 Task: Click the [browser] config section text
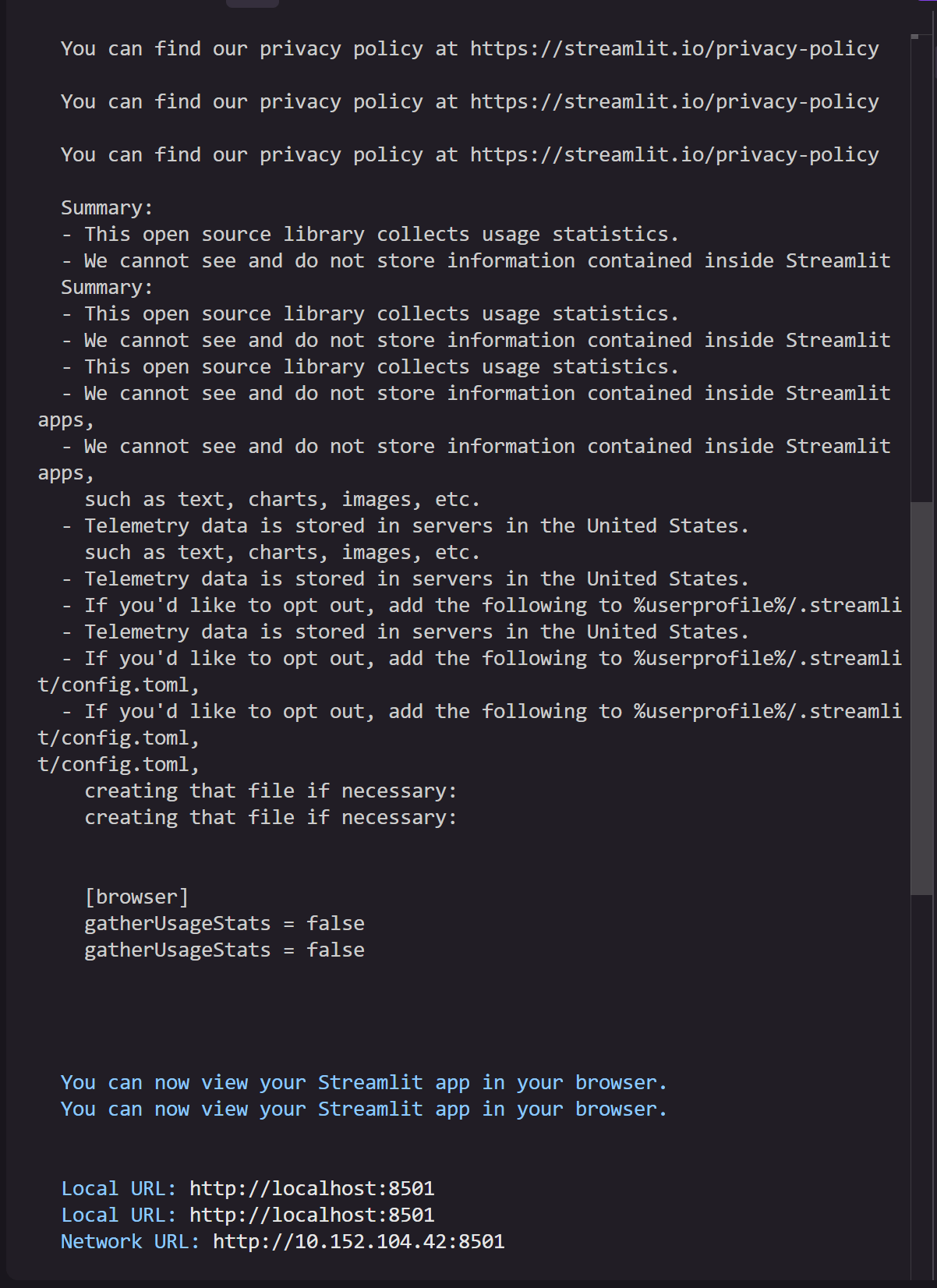tap(136, 897)
